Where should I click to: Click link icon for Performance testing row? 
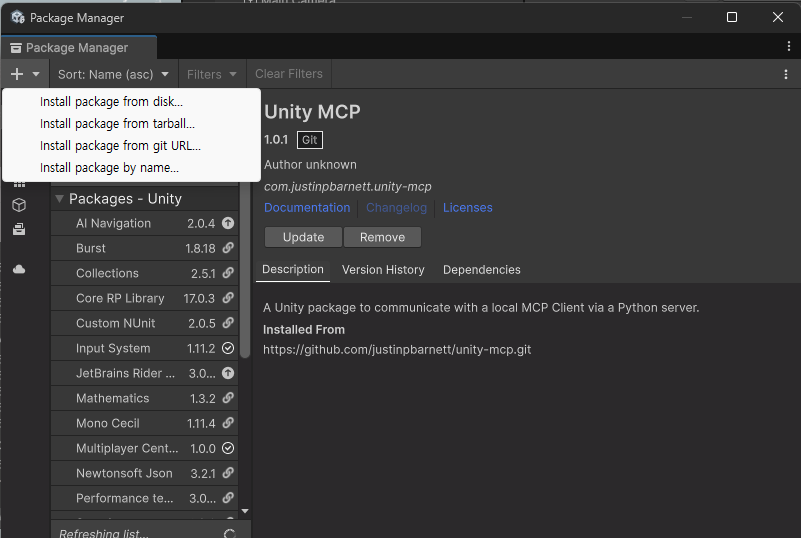pos(228,498)
